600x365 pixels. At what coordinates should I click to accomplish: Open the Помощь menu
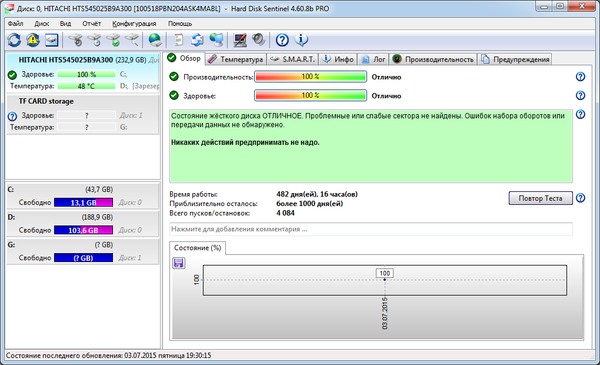point(180,23)
